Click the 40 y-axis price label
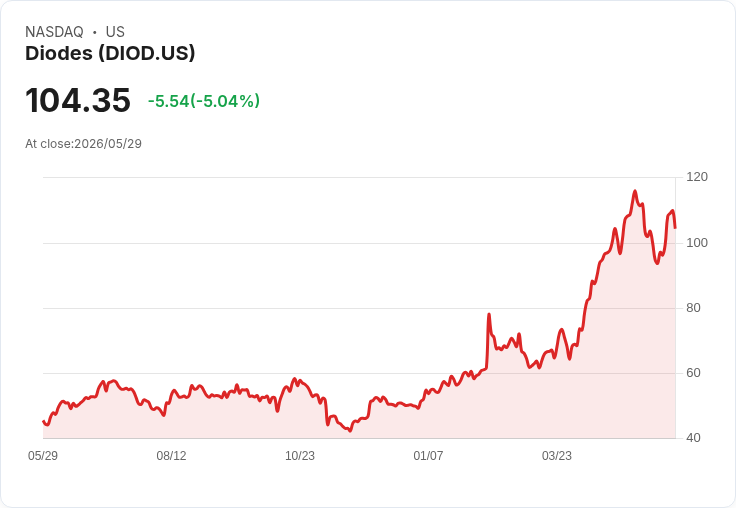The height and width of the screenshot is (508, 736). click(x=693, y=438)
